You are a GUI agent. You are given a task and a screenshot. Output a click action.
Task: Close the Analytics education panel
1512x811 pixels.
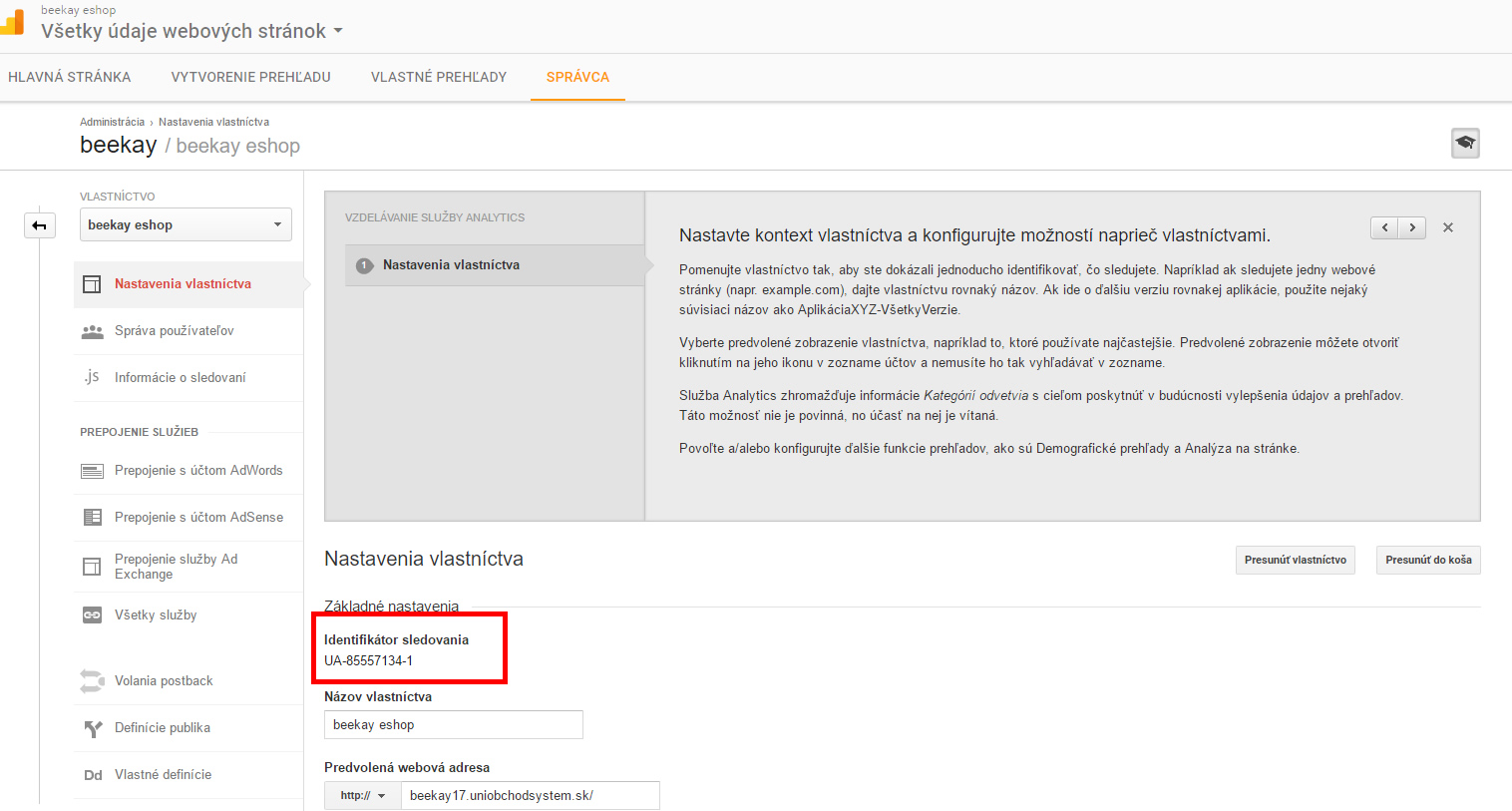point(1448,227)
